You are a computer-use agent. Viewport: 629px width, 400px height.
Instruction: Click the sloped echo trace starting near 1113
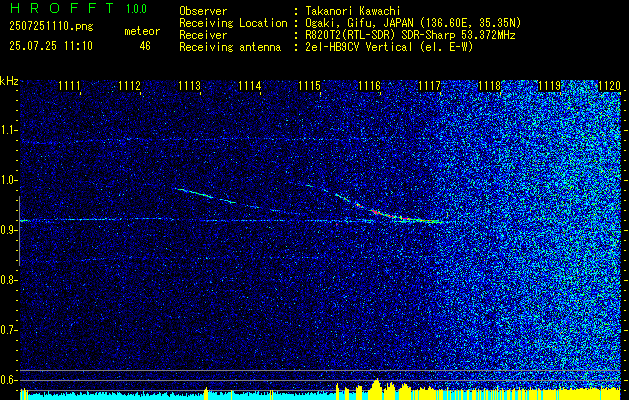coord(205,195)
